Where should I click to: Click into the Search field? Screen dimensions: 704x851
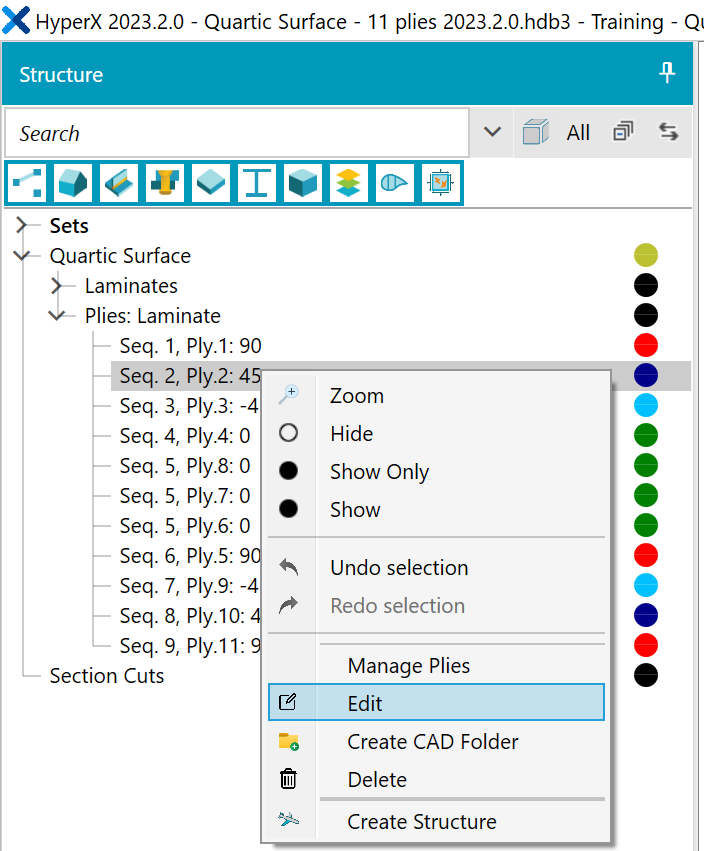click(237, 133)
